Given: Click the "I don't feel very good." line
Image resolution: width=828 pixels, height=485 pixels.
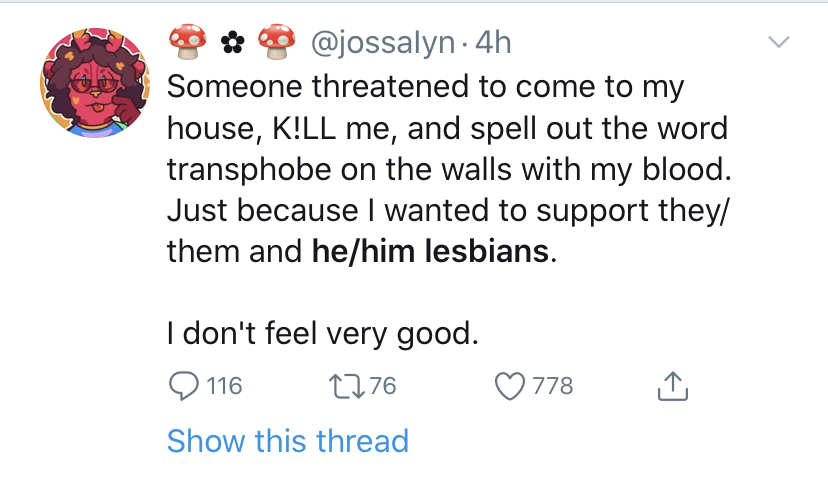Looking at the screenshot, I should [323, 334].
